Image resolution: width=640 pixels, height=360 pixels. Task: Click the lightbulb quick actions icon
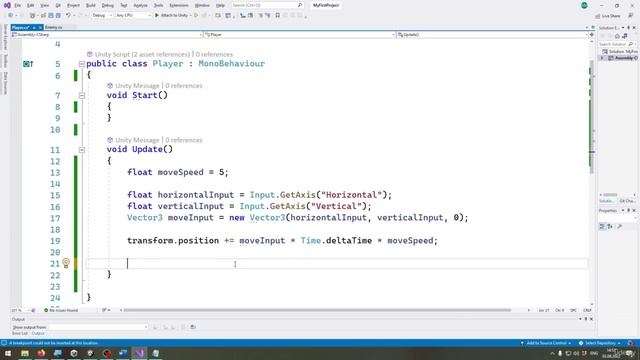(x=66, y=263)
